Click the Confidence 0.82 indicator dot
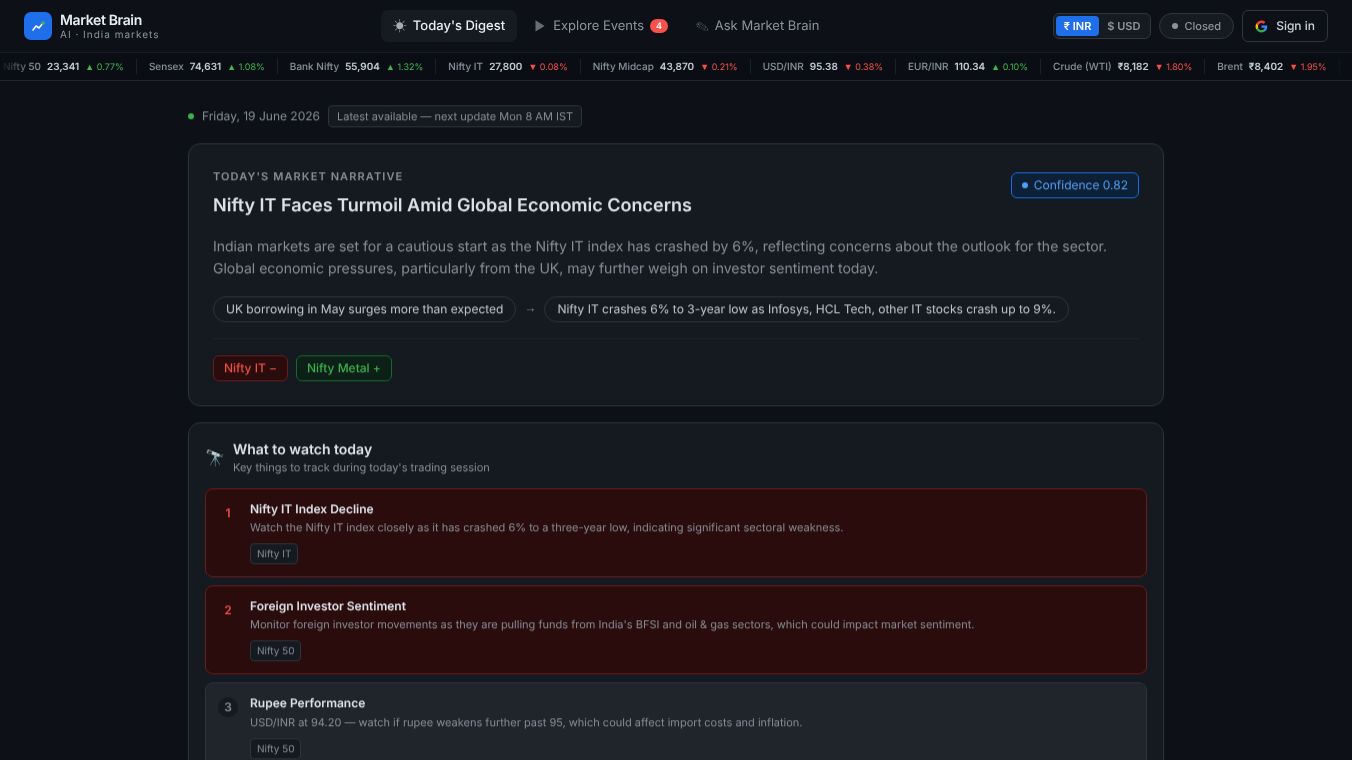1352x760 pixels. (1024, 185)
